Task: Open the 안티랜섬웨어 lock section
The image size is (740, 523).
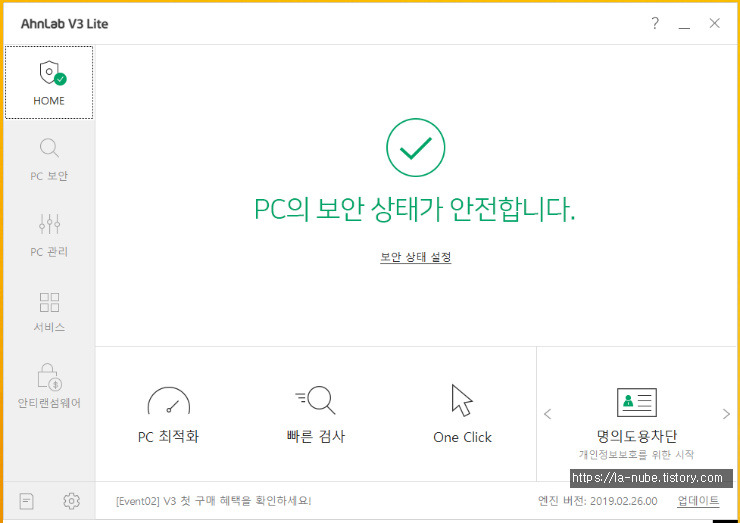Action: click(x=49, y=386)
